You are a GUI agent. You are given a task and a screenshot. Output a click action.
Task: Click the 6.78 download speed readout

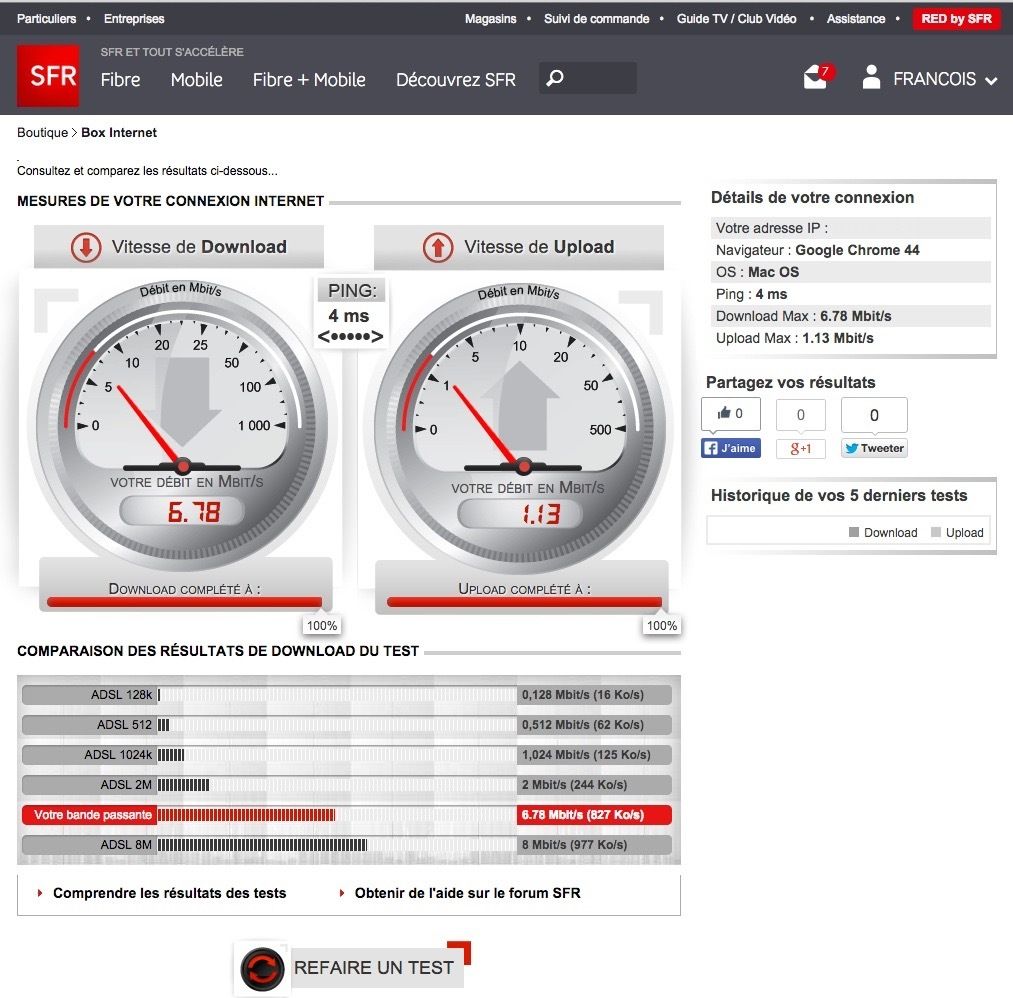pos(183,512)
